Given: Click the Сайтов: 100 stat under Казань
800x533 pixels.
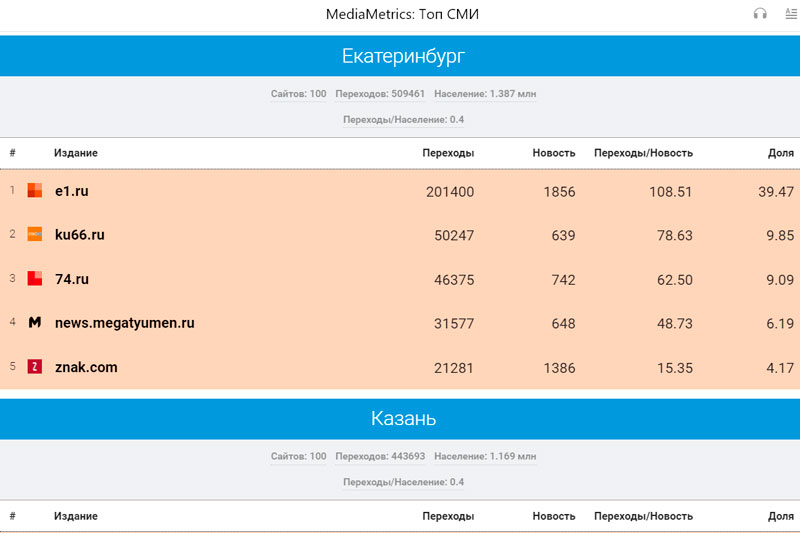Looking at the screenshot, I should pyautogui.click(x=298, y=456).
